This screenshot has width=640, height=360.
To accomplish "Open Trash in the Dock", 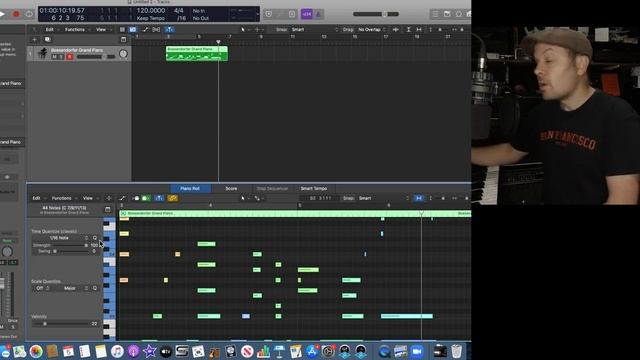I will pyautogui.click(x=456, y=351).
